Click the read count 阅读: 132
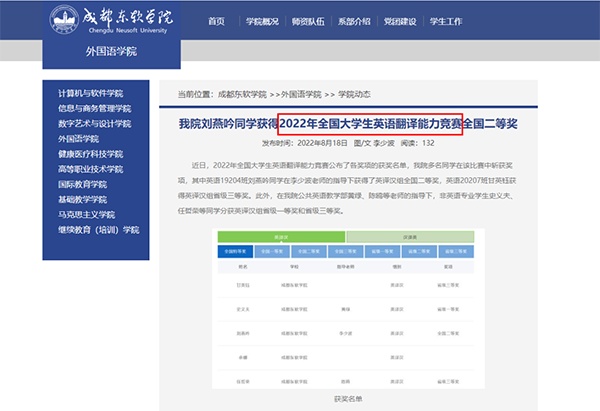The height and width of the screenshot is (411, 600). coord(417,143)
